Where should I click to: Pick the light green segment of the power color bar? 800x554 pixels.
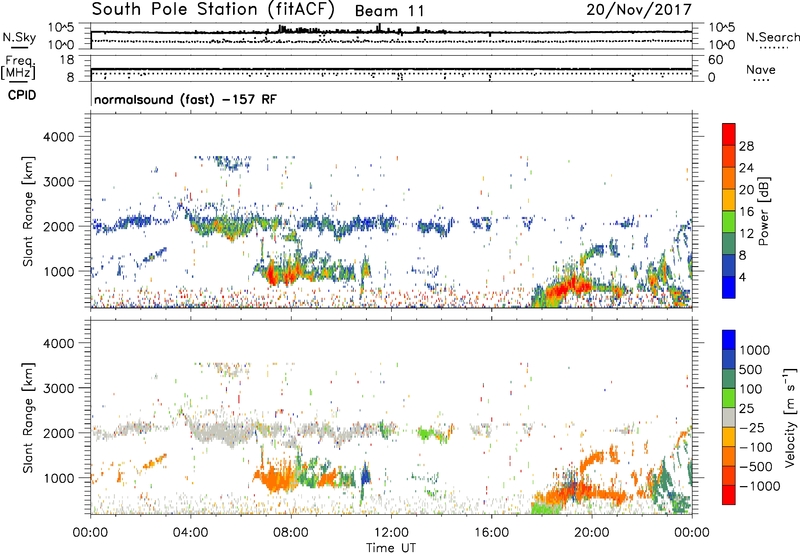pos(729,222)
